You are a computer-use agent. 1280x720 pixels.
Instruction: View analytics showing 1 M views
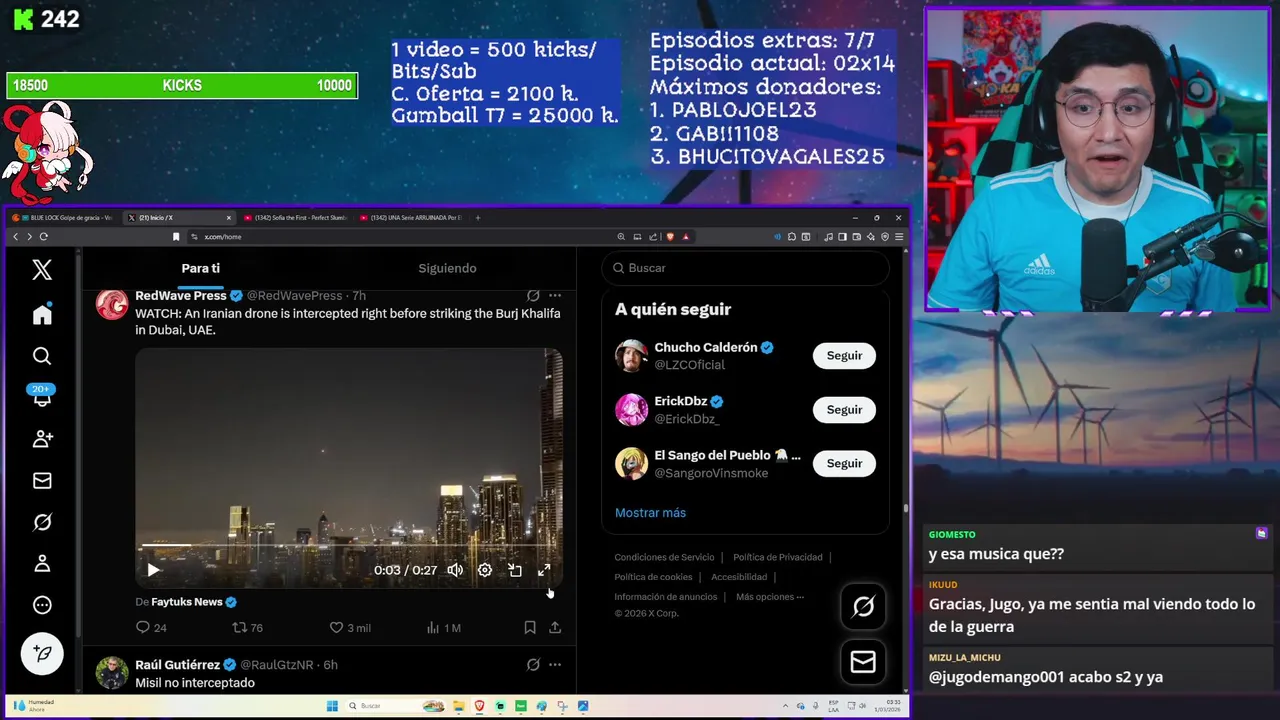pos(443,628)
